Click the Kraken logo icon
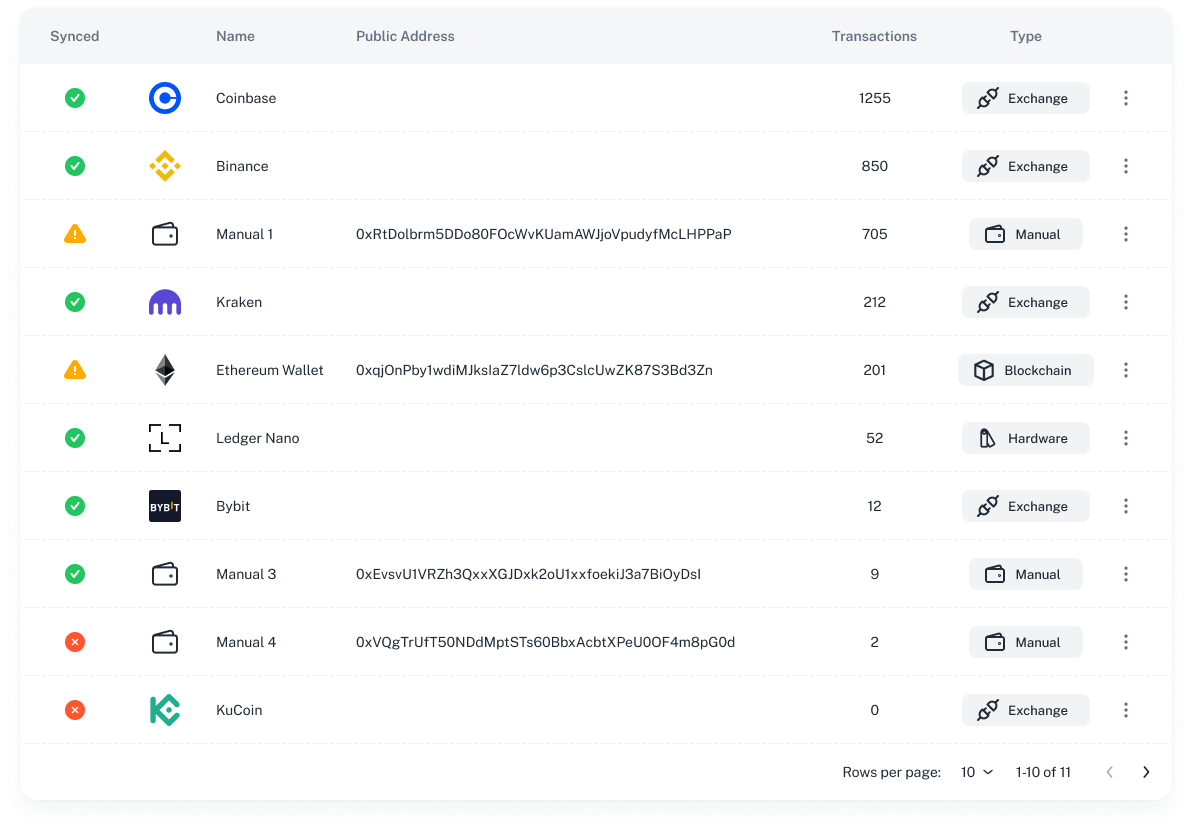1192x832 pixels. coord(165,302)
